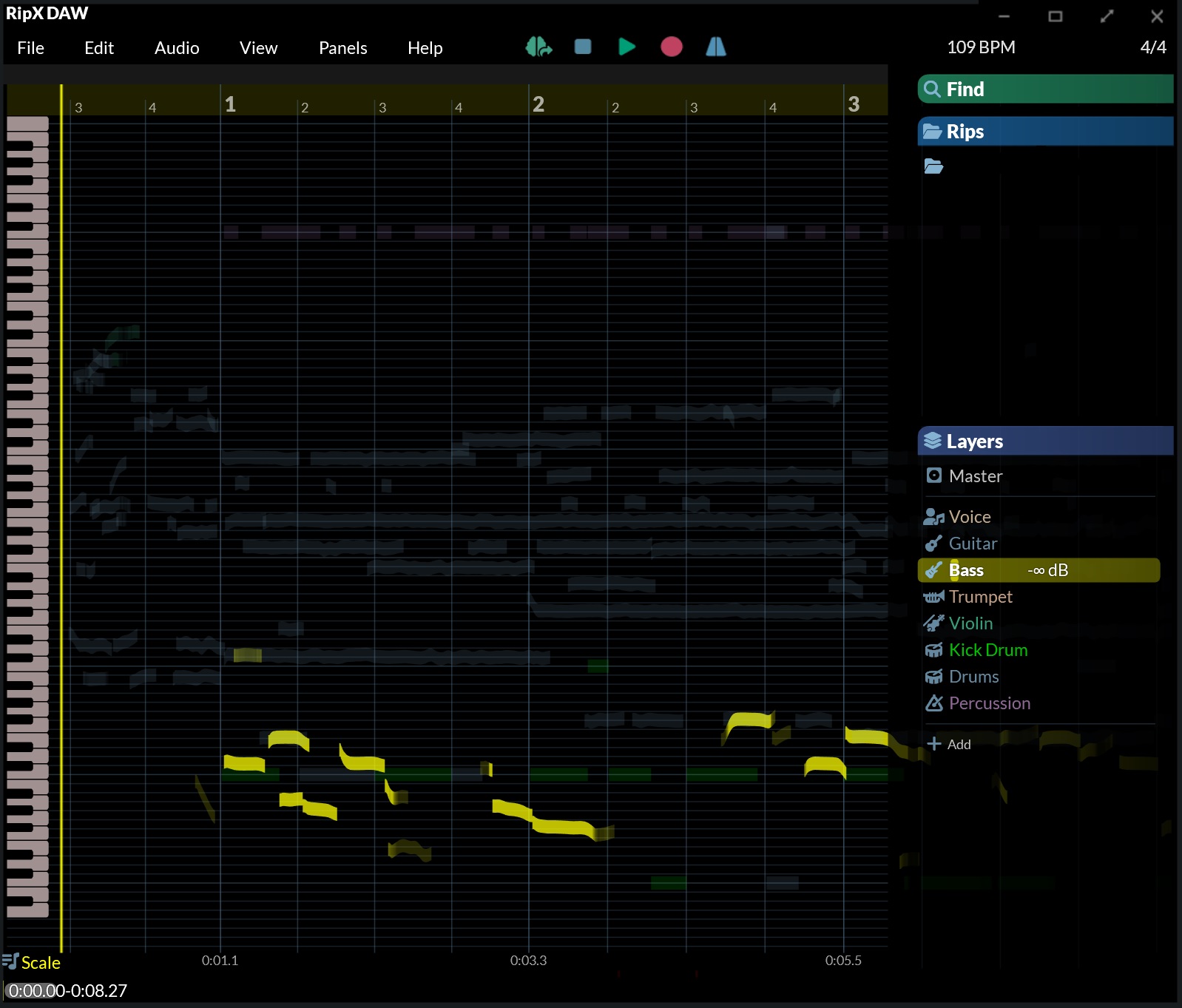Screen dimensions: 1182x1008
Task: Click the rip audio icon in toolbar
Action: click(538, 47)
